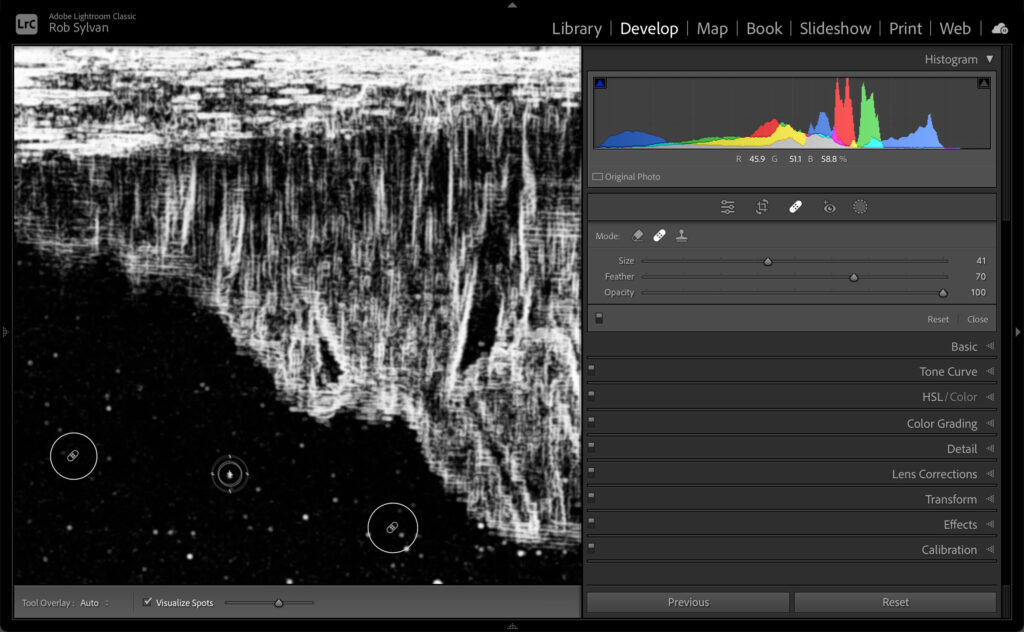The height and width of the screenshot is (632, 1024).
Task: Open the Red Eye Correction tool
Action: point(829,207)
